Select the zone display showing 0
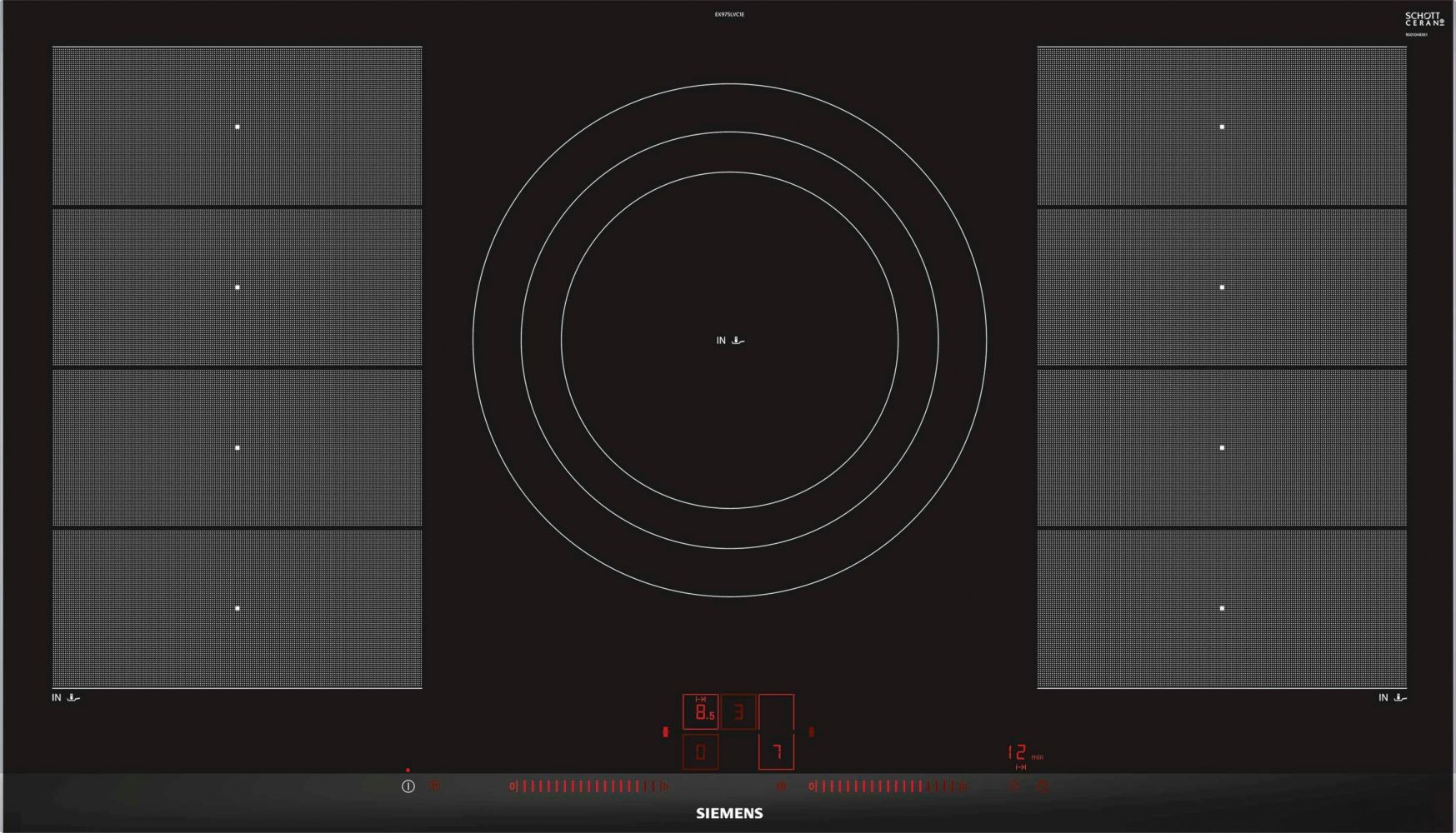1456x833 pixels. tap(700, 752)
